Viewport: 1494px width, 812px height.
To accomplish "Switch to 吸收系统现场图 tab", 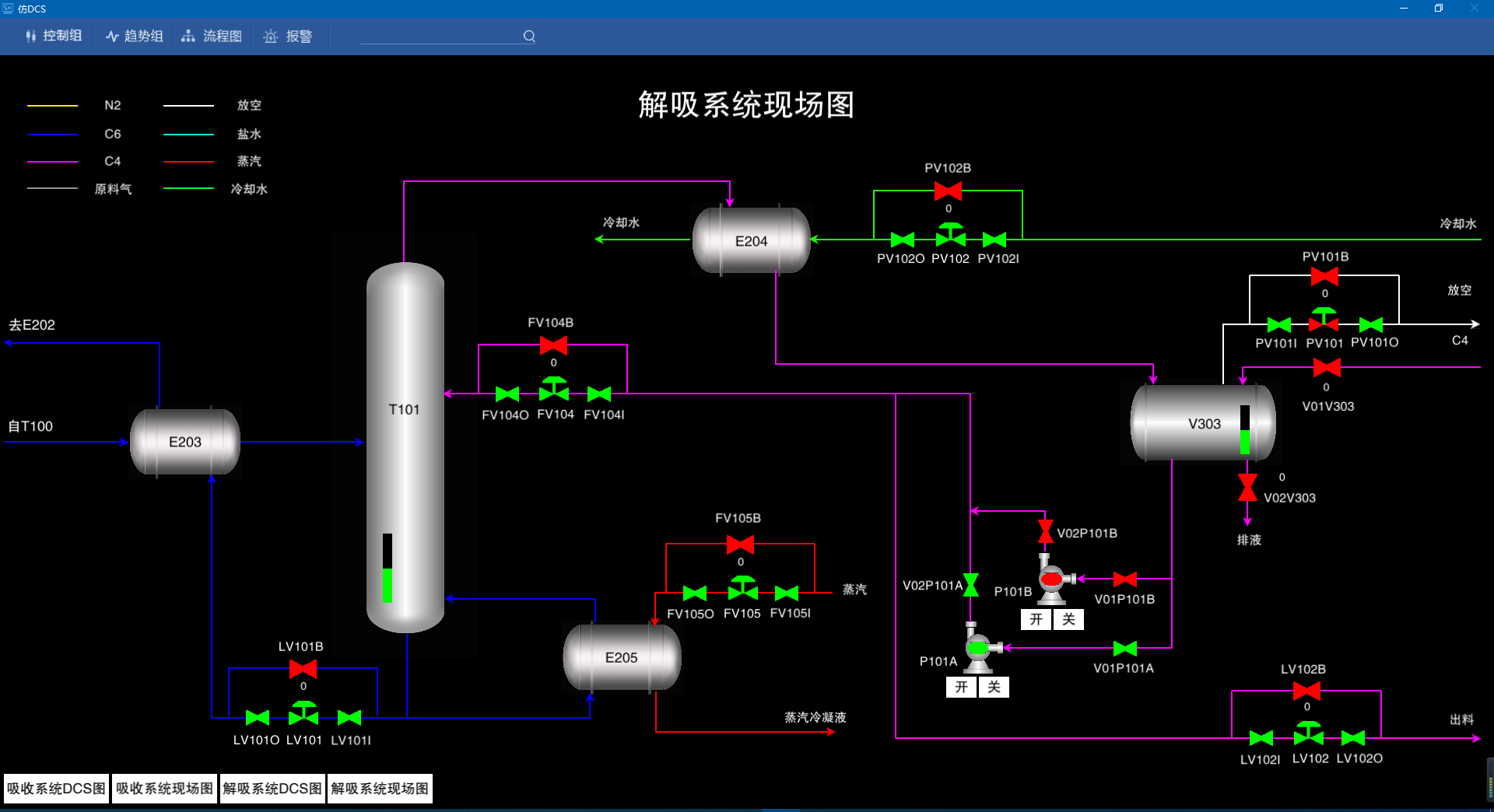I will point(164,788).
